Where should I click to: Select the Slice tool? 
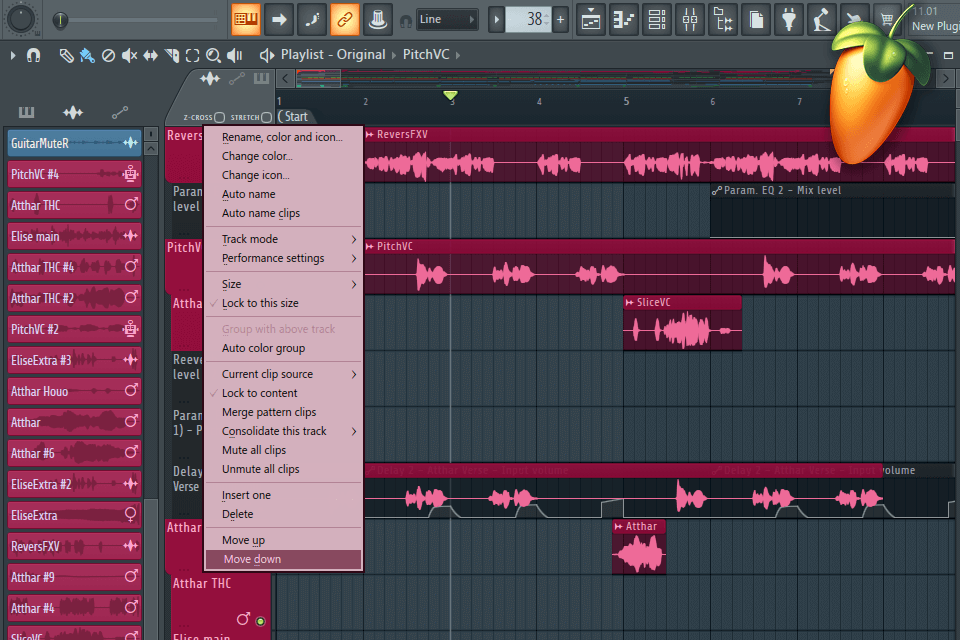(172, 56)
